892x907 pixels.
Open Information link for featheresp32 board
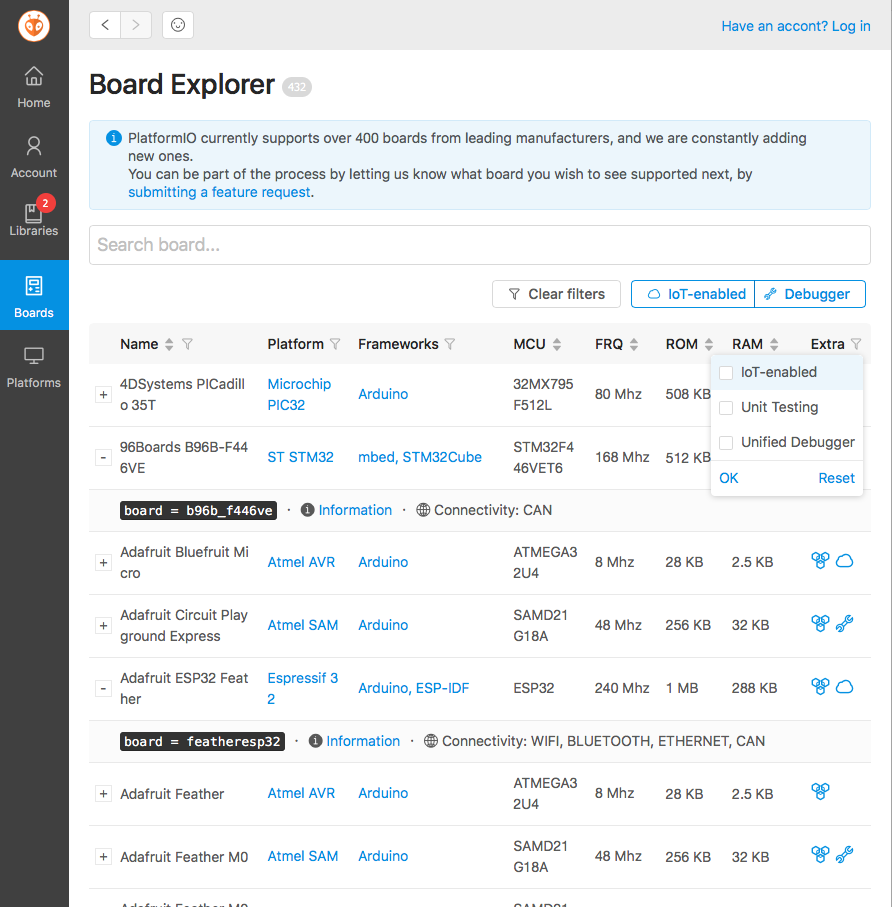[x=363, y=741]
